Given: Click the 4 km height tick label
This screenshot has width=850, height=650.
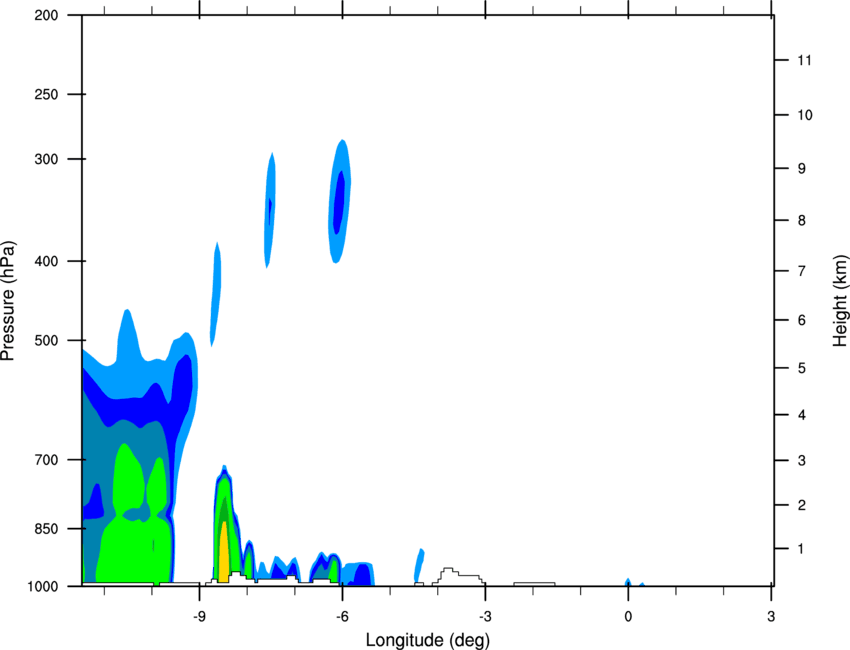Looking at the screenshot, I should pyautogui.click(x=801, y=415).
